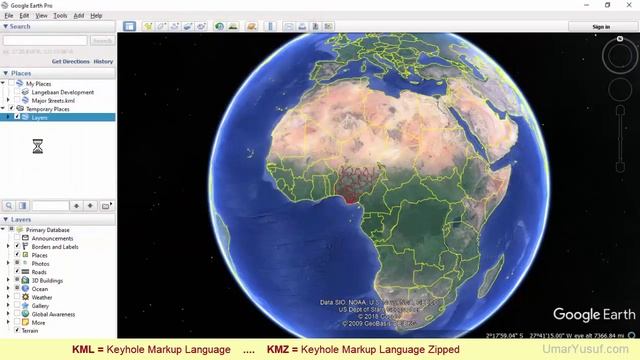Click the Sunlight toolbar icon
Screen dimensions: 640x360
click(233, 27)
